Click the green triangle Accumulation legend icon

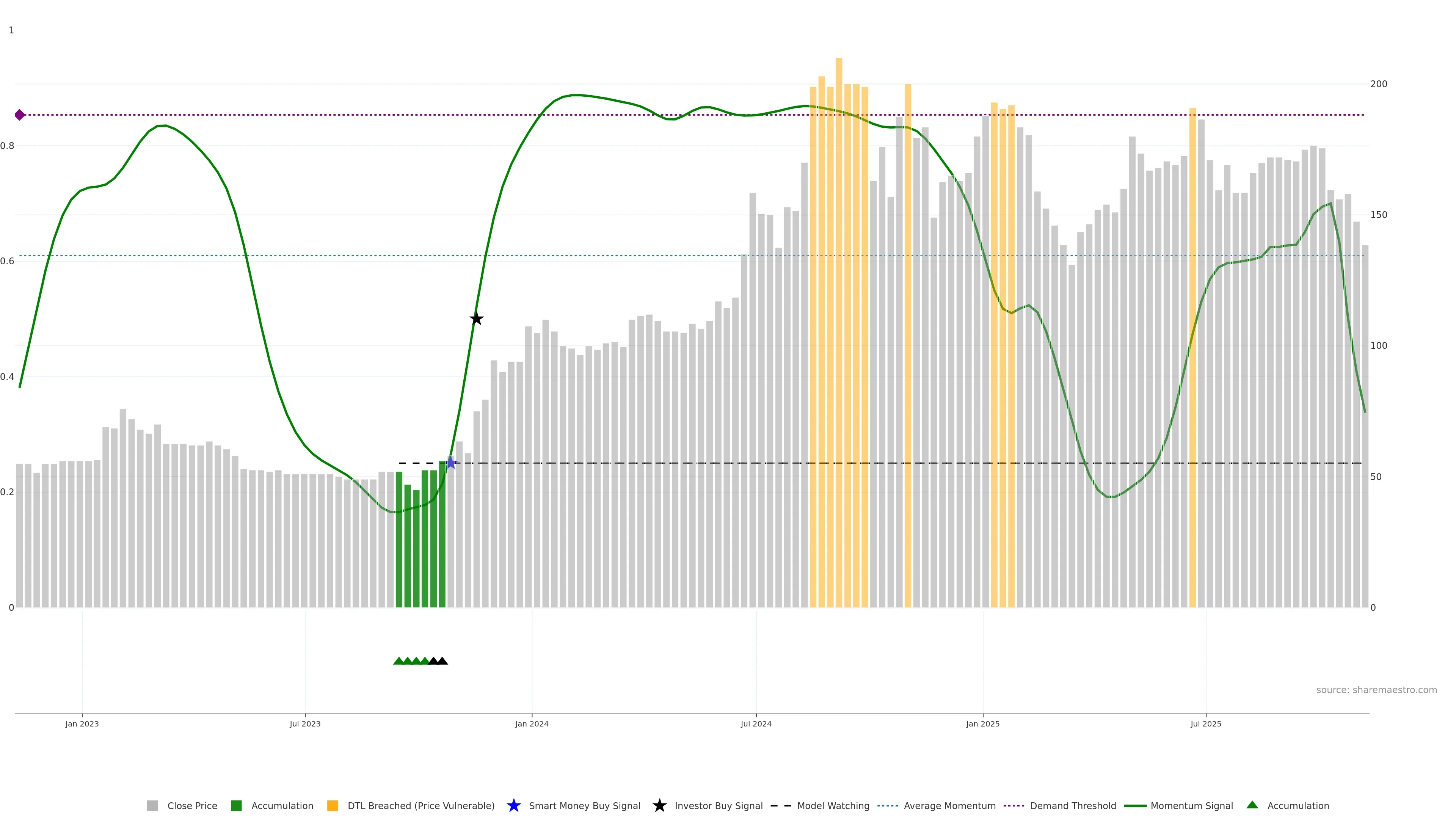point(1252,805)
